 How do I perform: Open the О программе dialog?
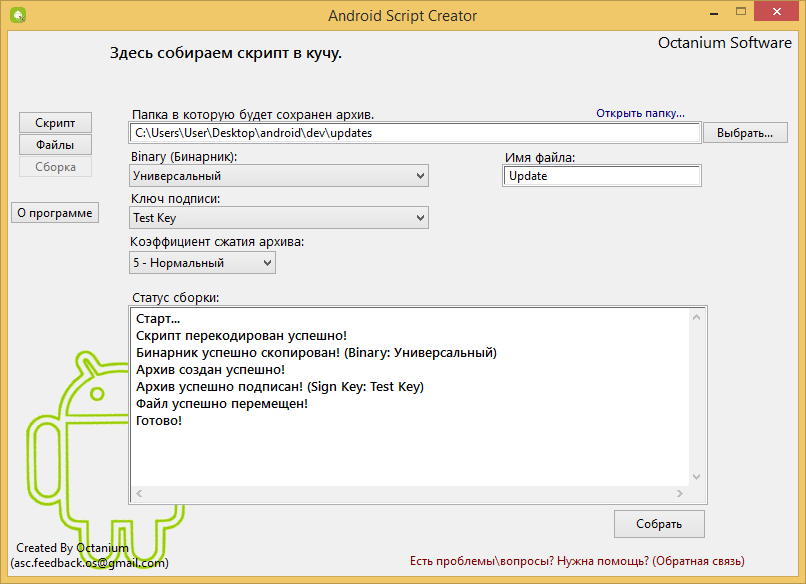coord(55,213)
